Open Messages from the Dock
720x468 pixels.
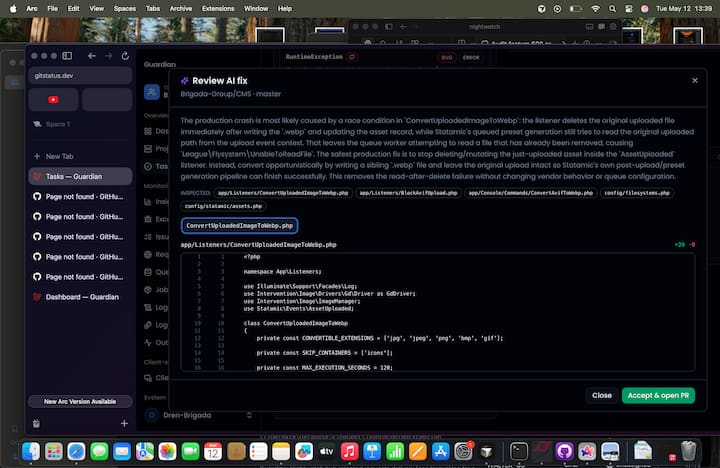coord(99,451)
